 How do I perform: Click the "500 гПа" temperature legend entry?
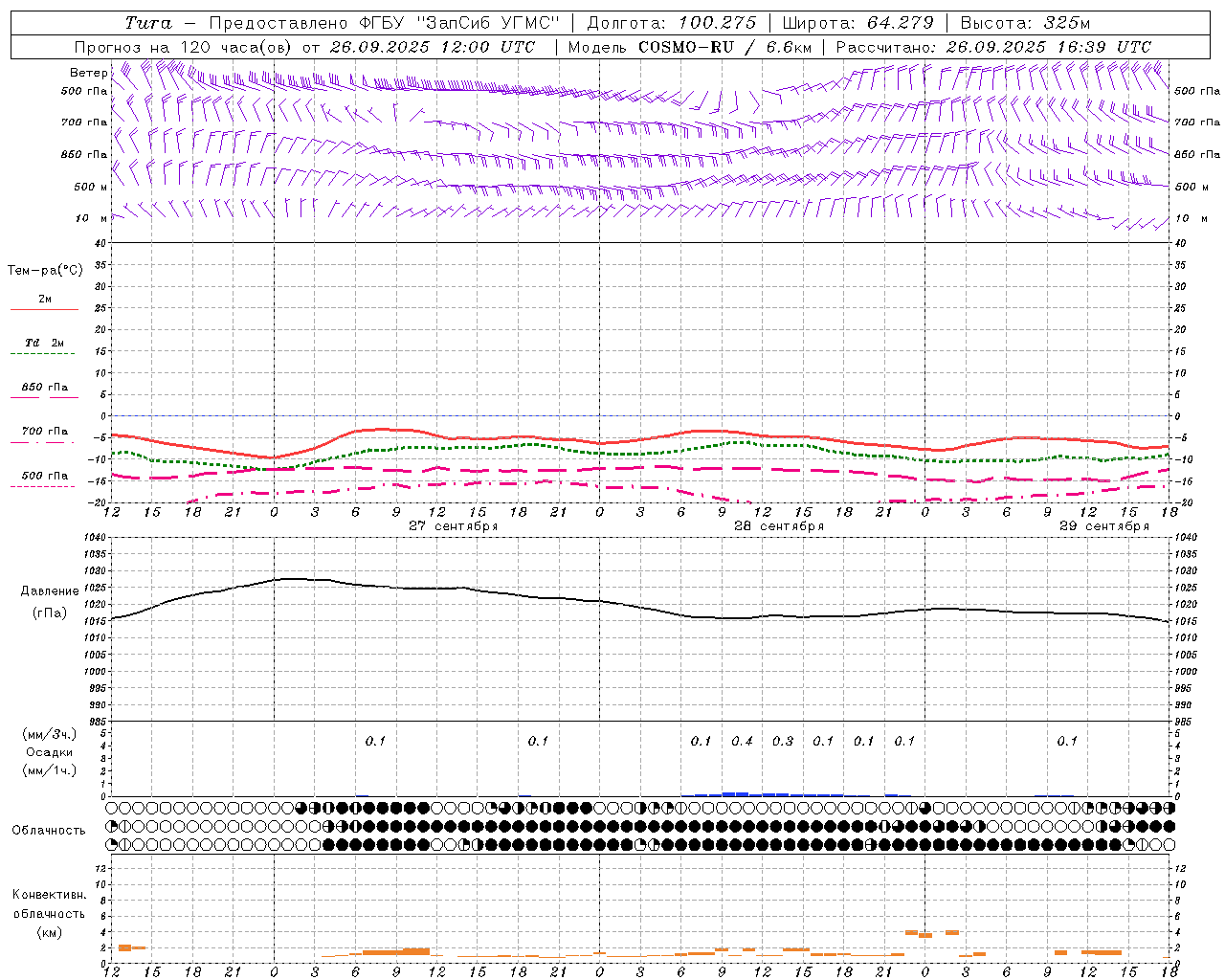45,476
